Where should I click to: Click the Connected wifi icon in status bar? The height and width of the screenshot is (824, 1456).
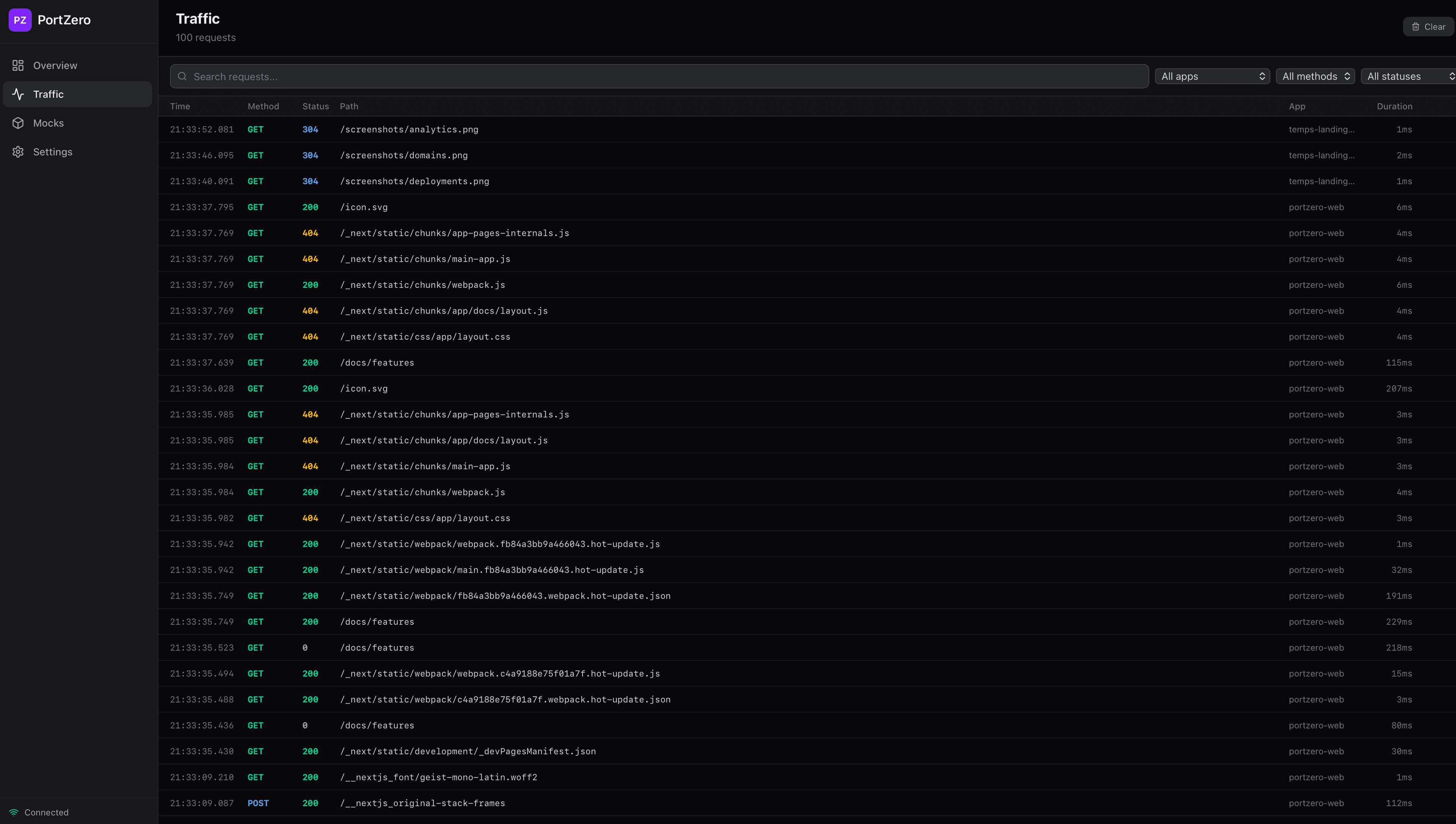(14, 811)
